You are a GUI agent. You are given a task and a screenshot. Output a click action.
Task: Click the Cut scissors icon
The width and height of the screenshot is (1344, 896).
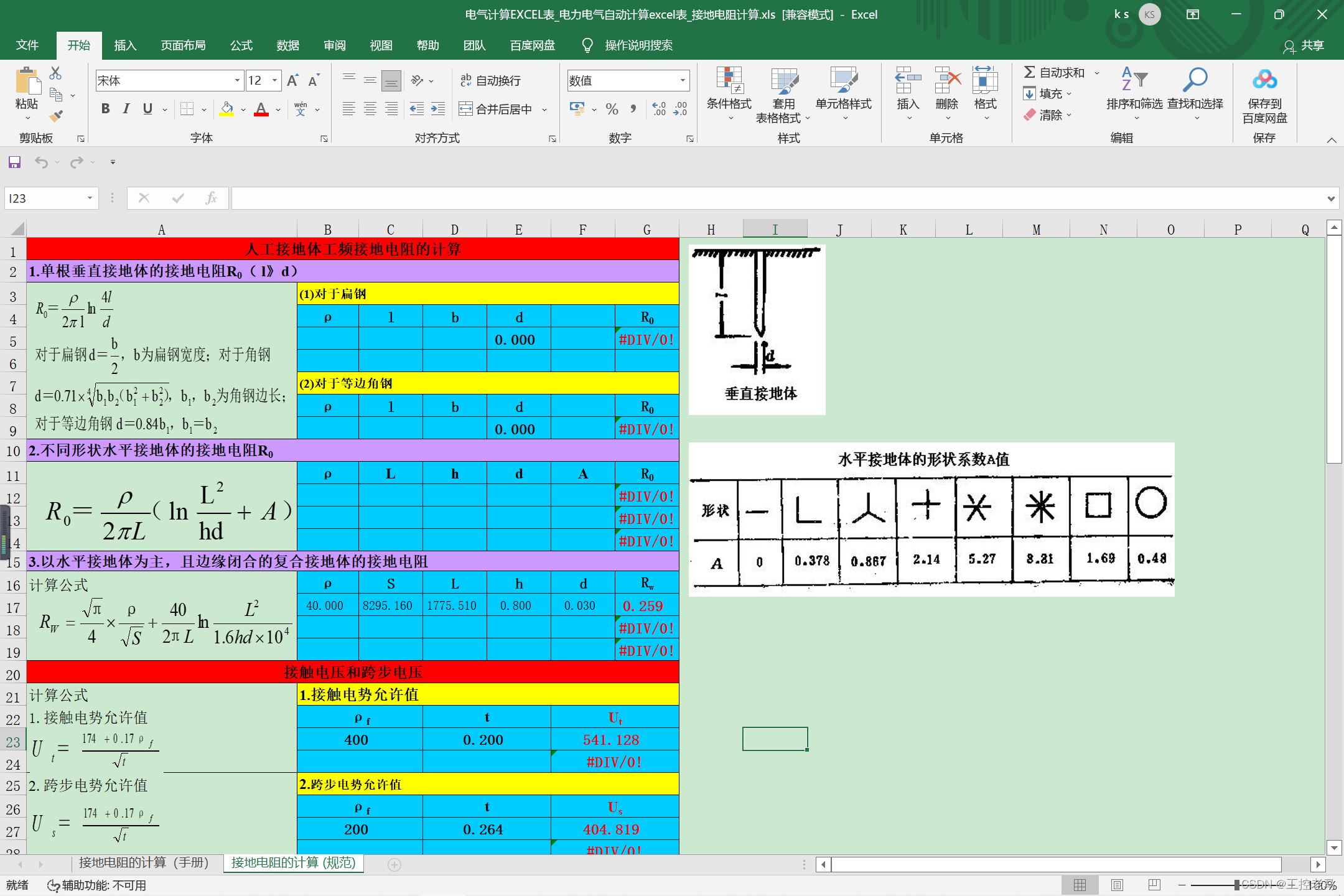55,73
